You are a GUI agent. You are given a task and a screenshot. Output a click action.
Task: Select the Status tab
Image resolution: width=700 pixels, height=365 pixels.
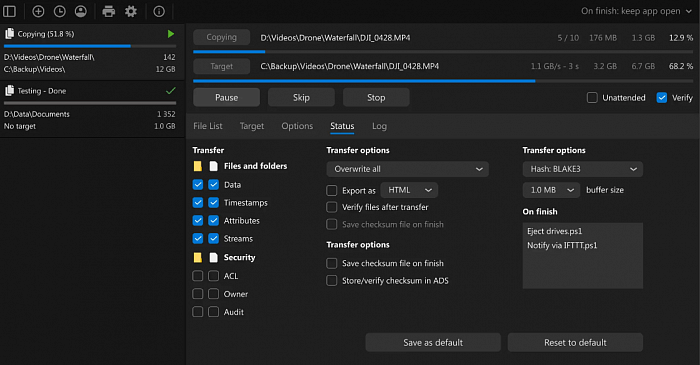tap(342, 126)
